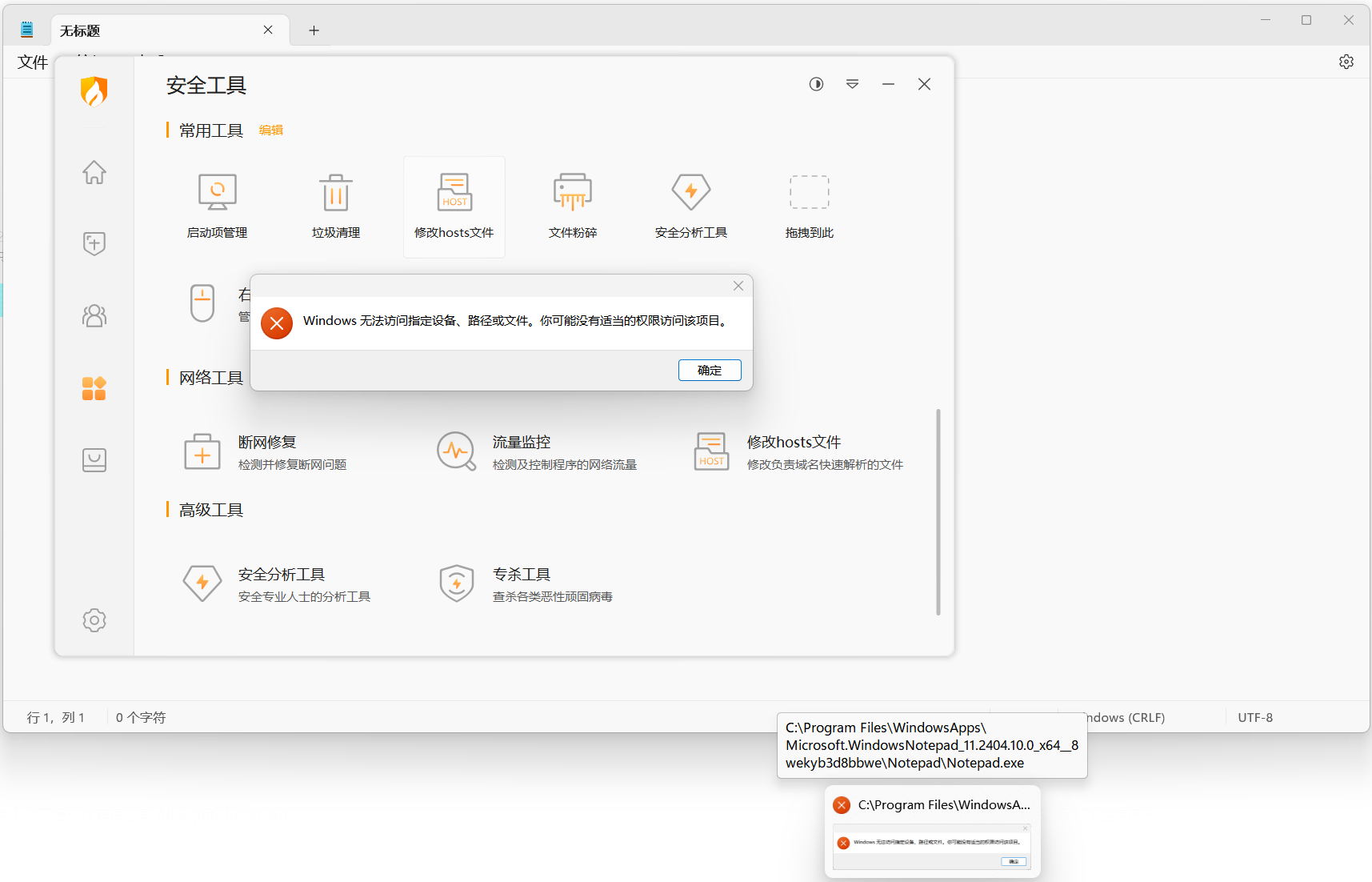
Task: Open Notepad settings gear icon
Action: pos(1346,62)
